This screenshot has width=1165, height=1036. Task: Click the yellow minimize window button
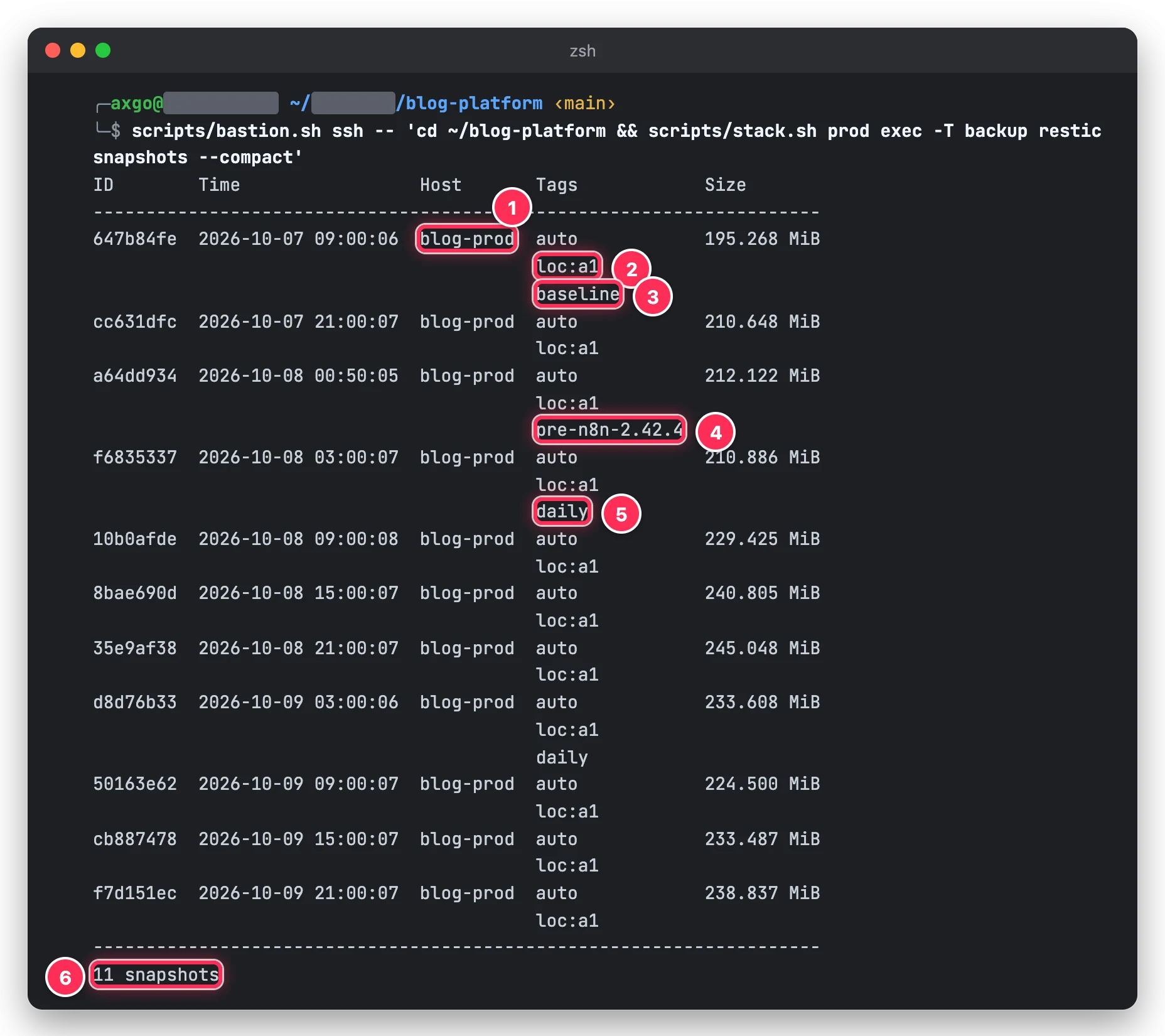pyautogui.click(x=78, y=50)
